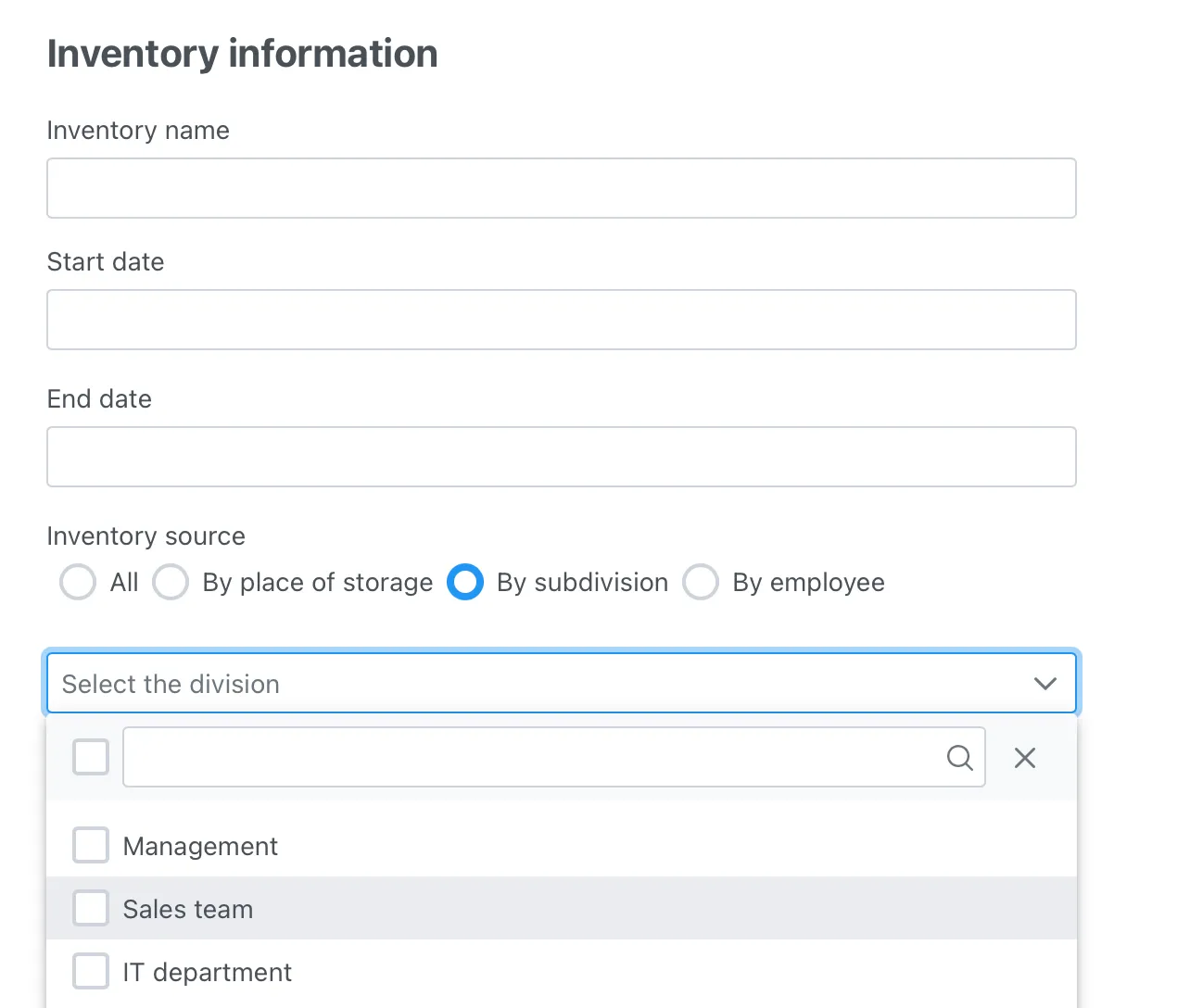Choose the By place of storage radio button
1203x1008 pixels.
point(171,583)
